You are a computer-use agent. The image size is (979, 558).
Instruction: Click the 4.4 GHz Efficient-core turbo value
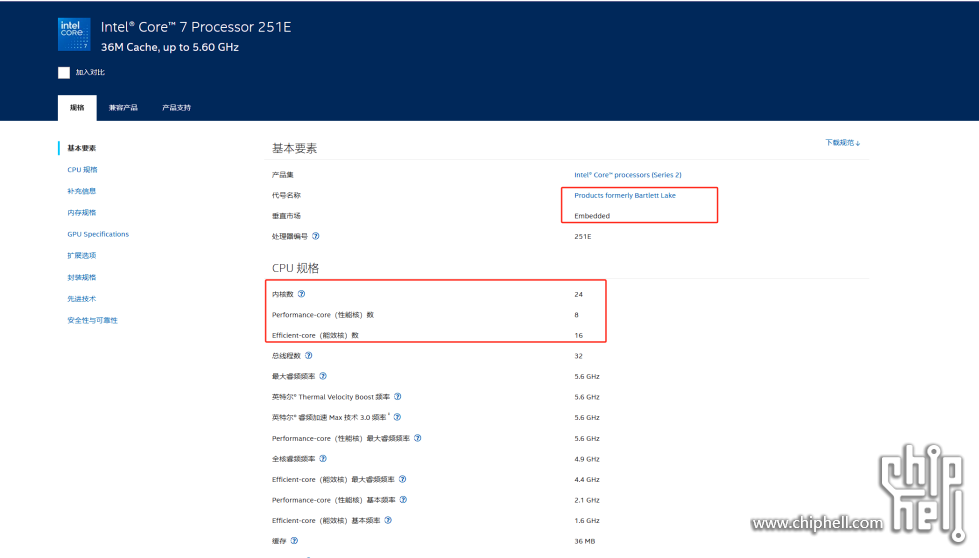point(587,479)
